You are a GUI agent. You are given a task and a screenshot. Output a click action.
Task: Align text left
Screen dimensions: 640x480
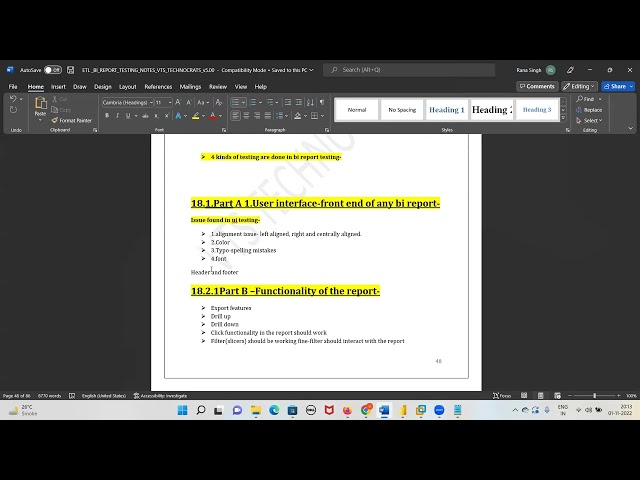[x=236, y=116]
